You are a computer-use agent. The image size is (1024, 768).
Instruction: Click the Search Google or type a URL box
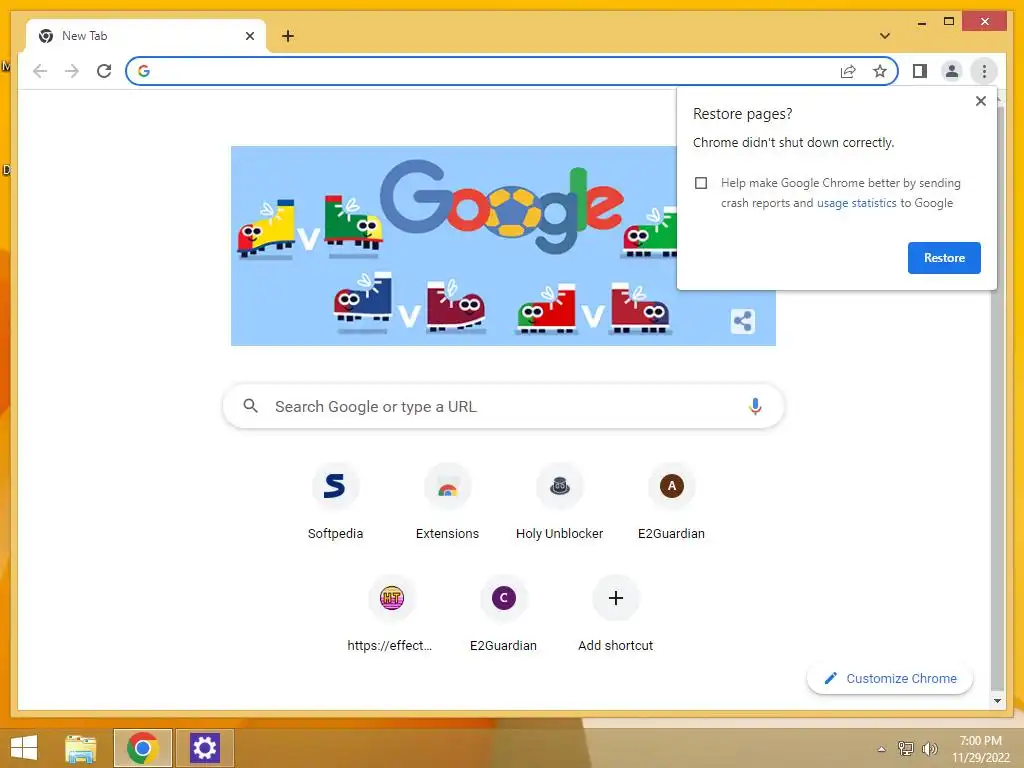tap(503, 406)
